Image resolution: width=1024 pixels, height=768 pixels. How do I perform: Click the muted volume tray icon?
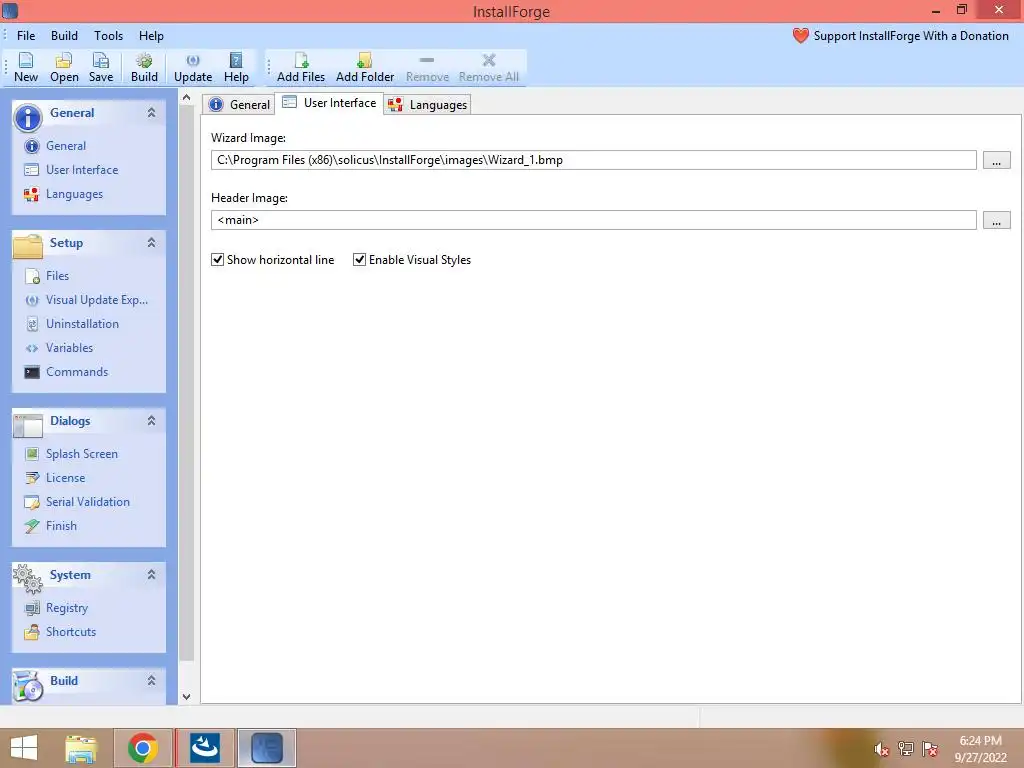click(x=882, y=749)
